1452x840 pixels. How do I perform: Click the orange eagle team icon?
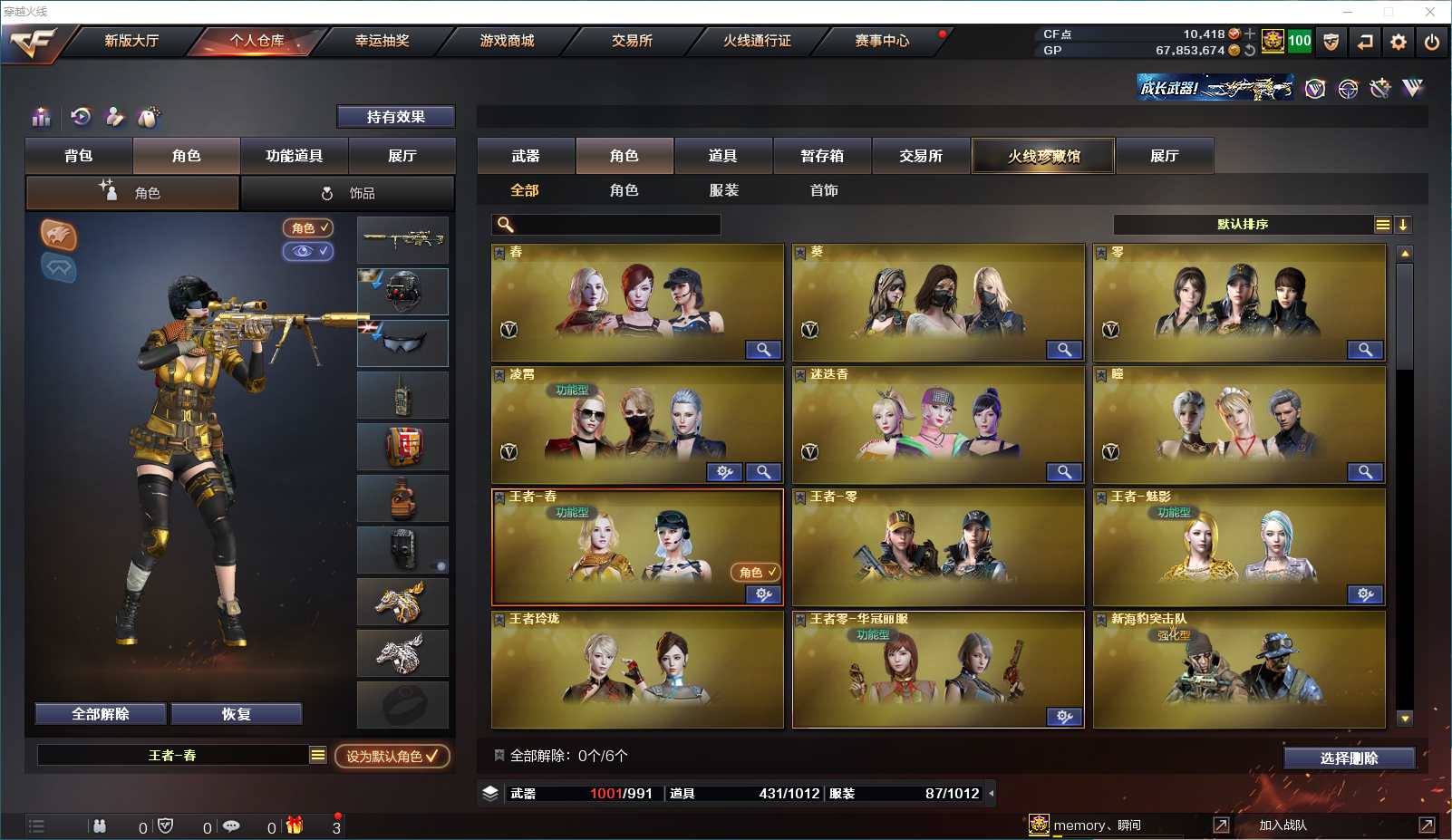tap(59, 236)
